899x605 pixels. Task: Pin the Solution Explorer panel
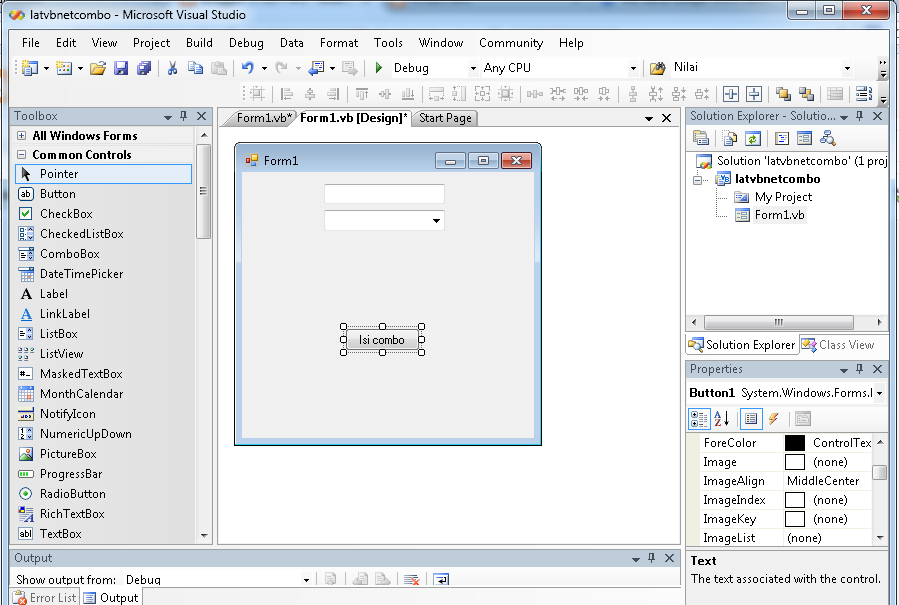coord(860,115)
